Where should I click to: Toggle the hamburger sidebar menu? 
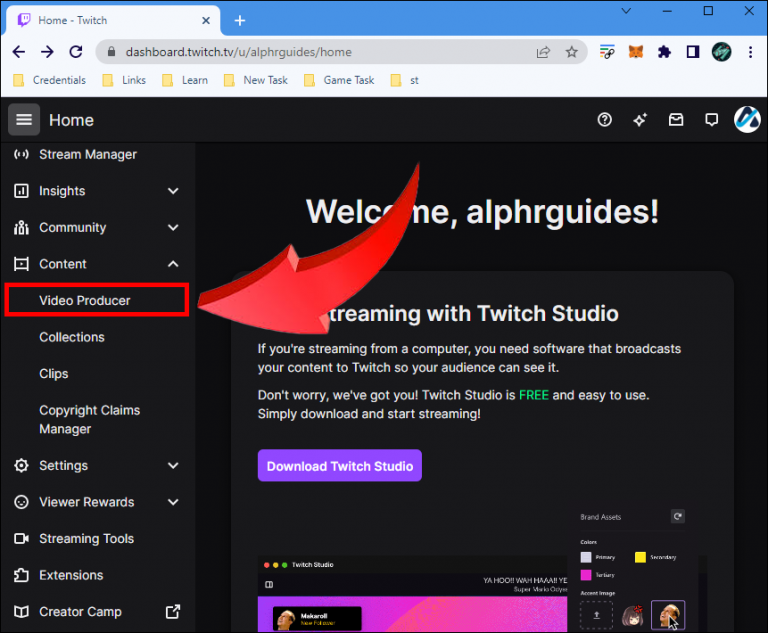[x=24, y=120]
